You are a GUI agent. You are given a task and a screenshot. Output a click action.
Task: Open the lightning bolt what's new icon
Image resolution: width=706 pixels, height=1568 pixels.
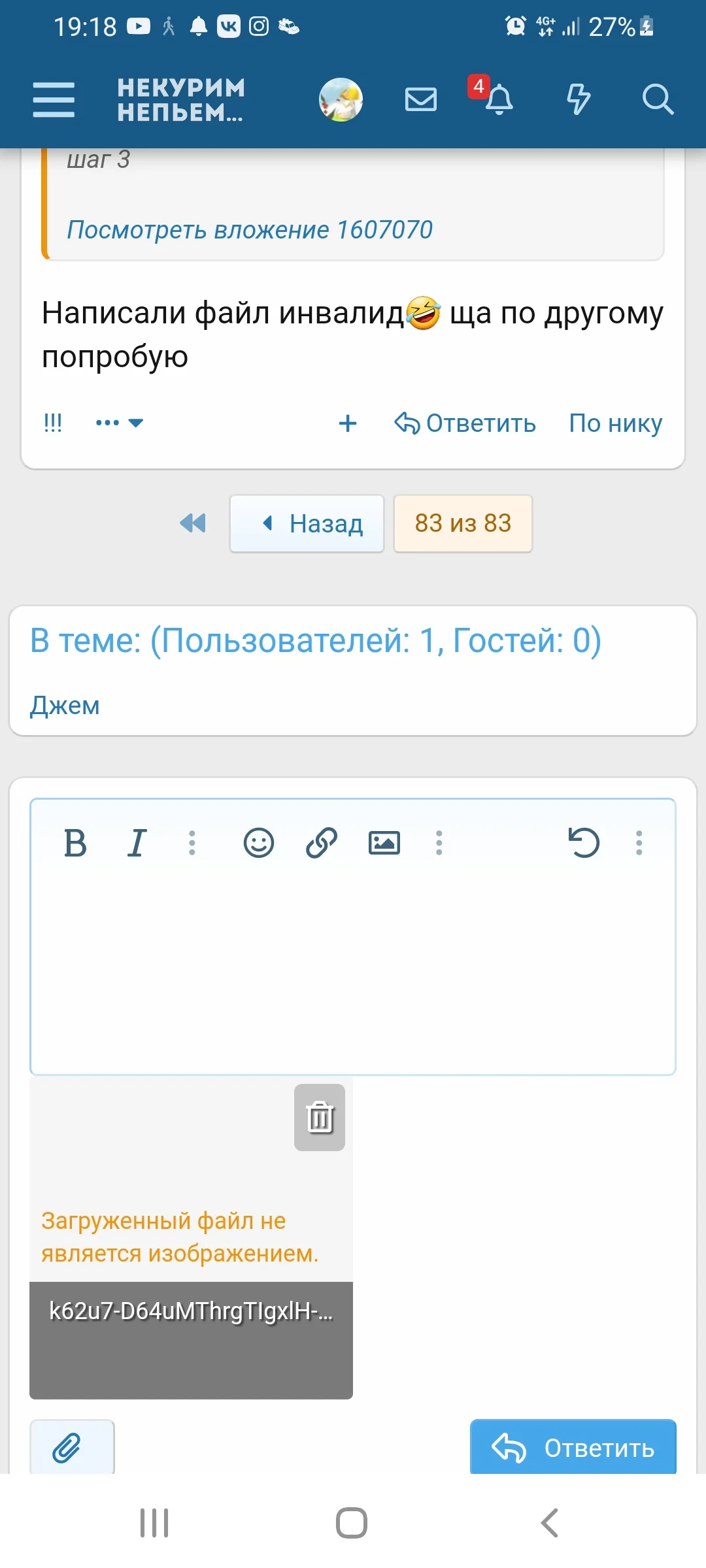click(x=578, y=99)
